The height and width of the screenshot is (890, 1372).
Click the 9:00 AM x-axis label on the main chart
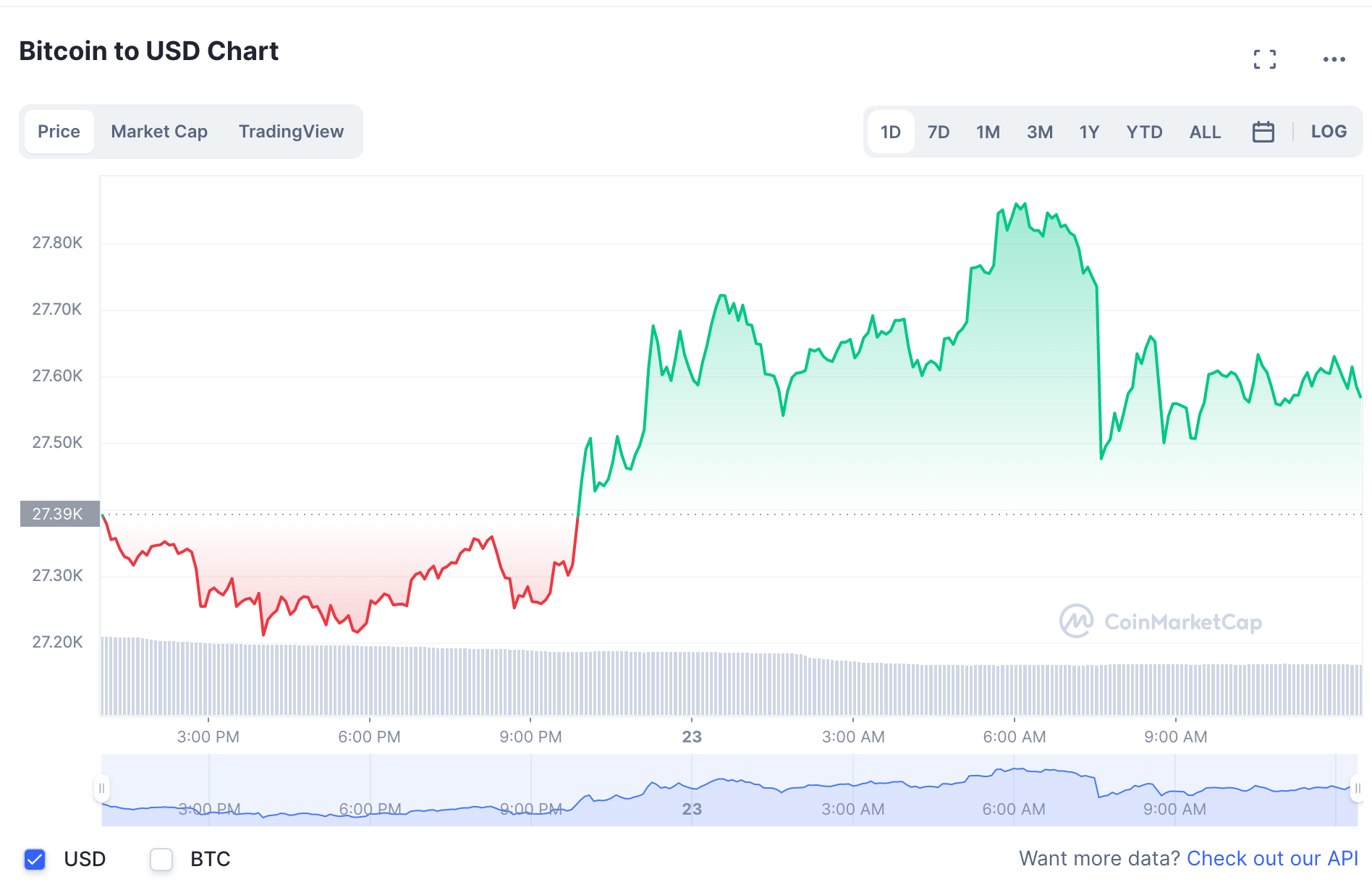coord(1176,737)
